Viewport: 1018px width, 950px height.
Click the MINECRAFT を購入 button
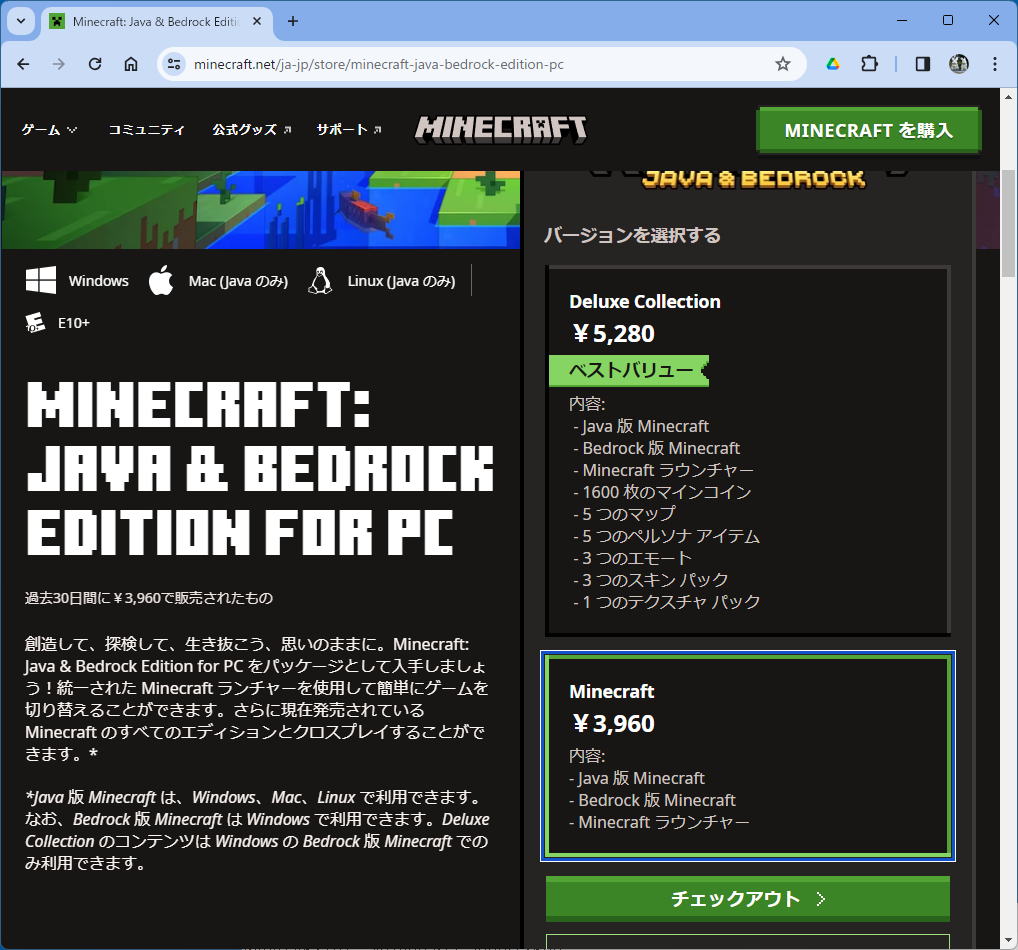coord(868,131)
